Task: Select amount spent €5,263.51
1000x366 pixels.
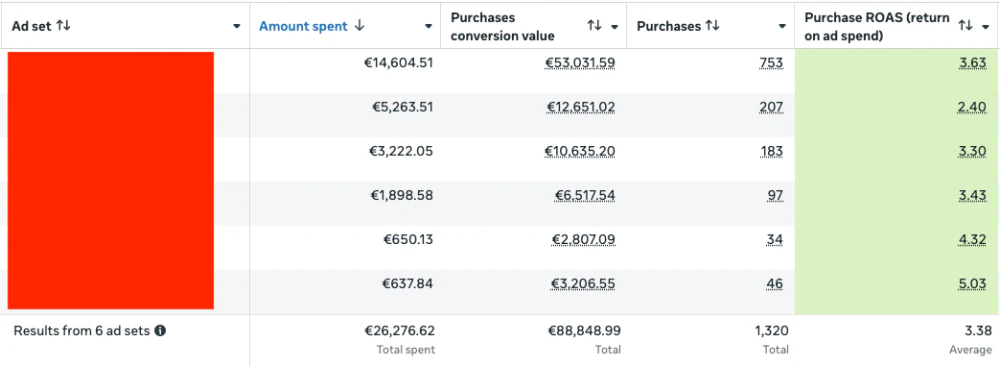Action: pyautogui.click(x=402, y=106)
